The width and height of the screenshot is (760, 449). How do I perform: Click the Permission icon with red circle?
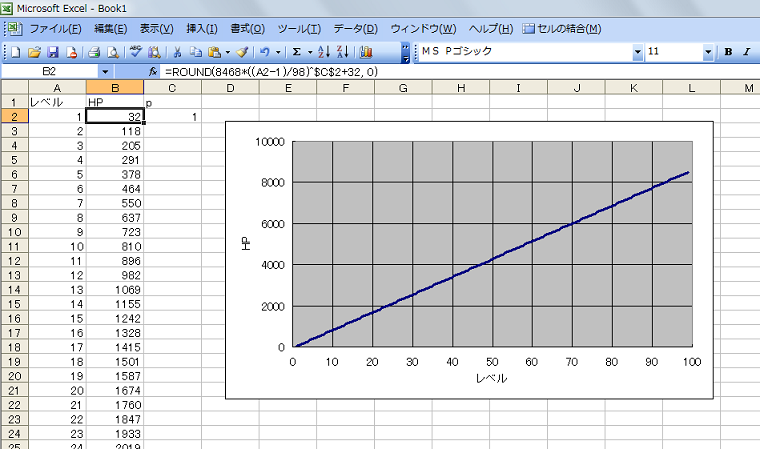click(x=72, y=52)
